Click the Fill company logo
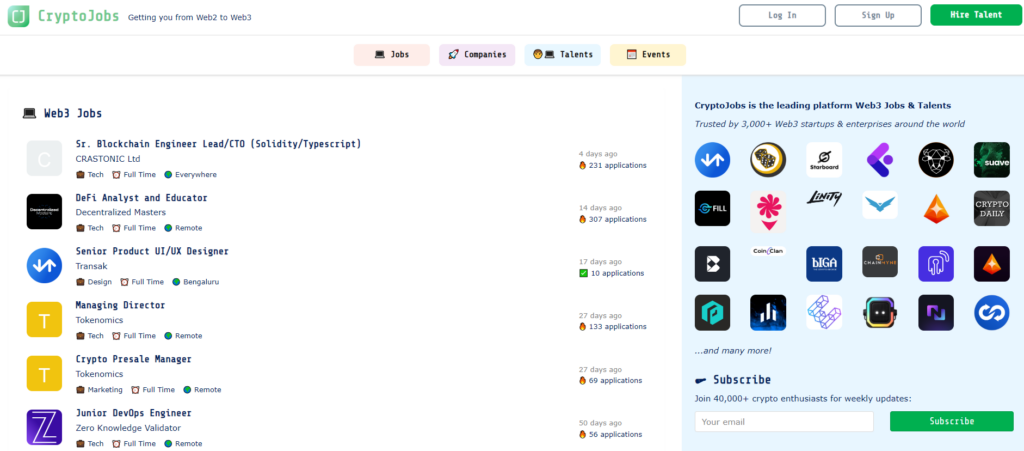 (x=712, y=209)
